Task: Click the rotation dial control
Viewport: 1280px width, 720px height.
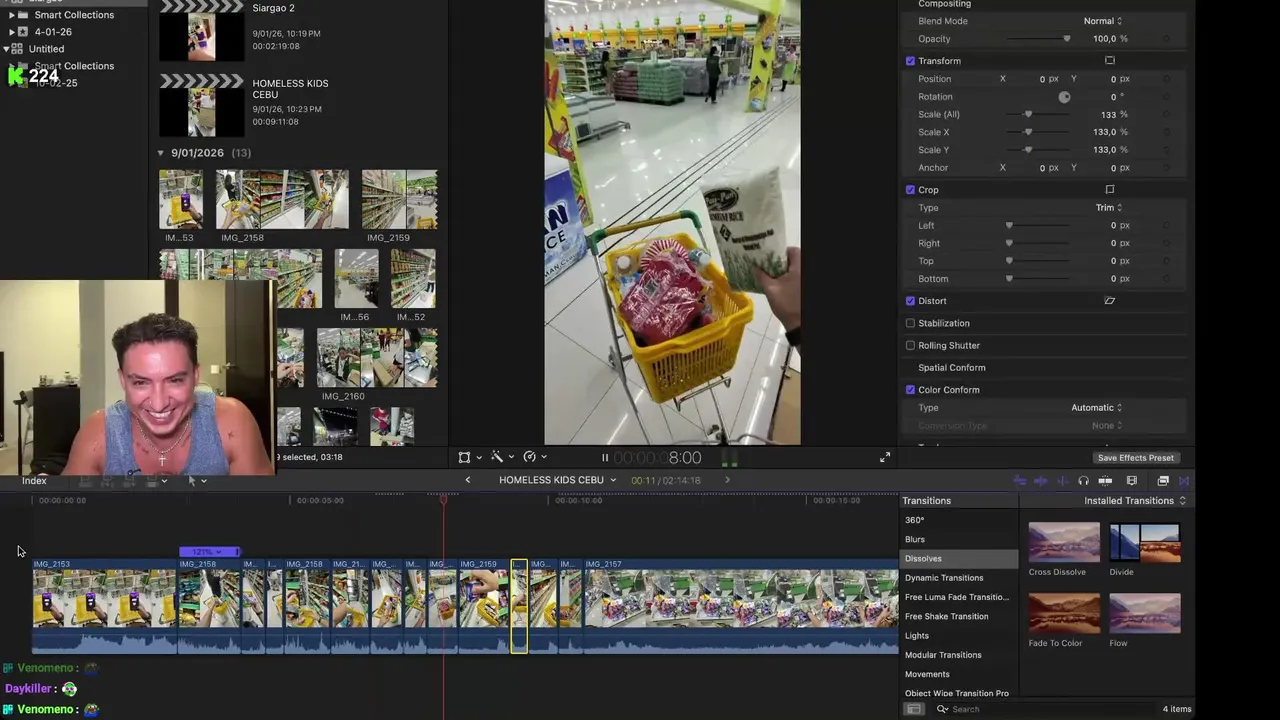Action: click(x=1064, y=97)
